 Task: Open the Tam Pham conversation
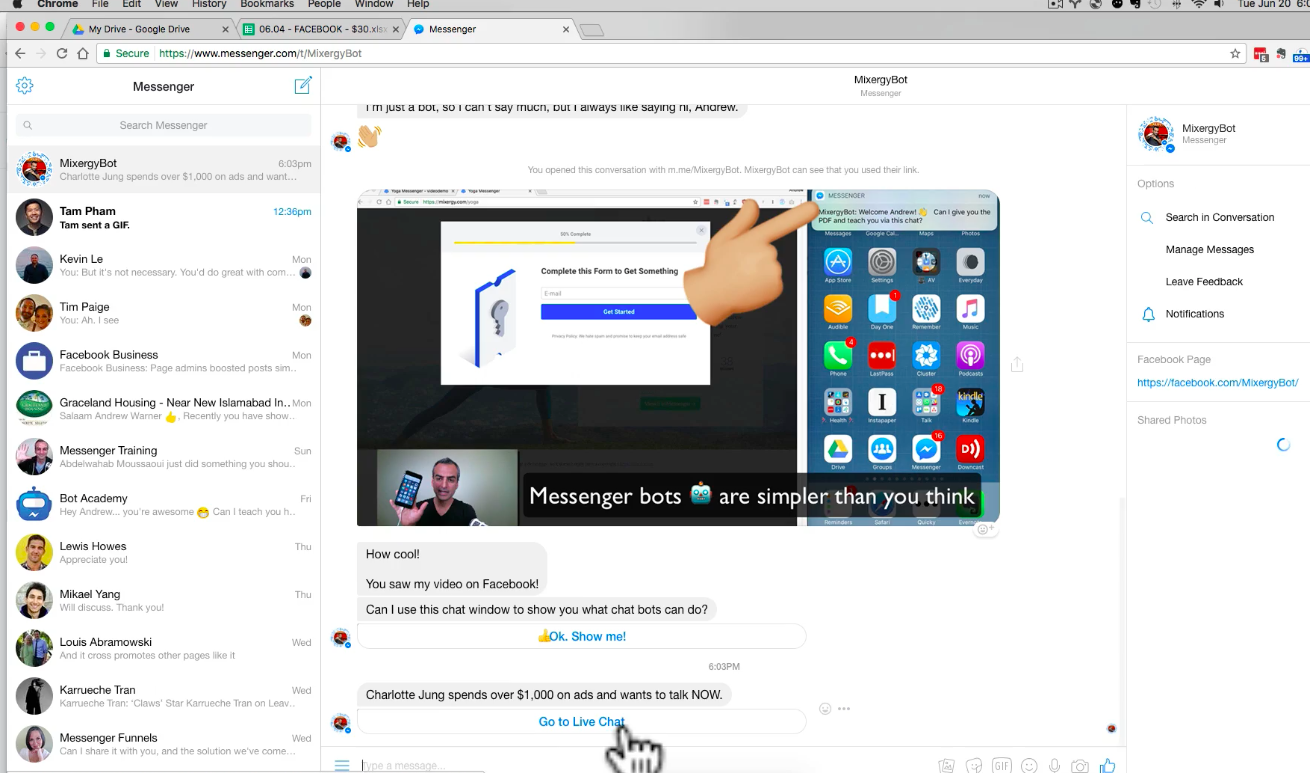pos(163,218)
